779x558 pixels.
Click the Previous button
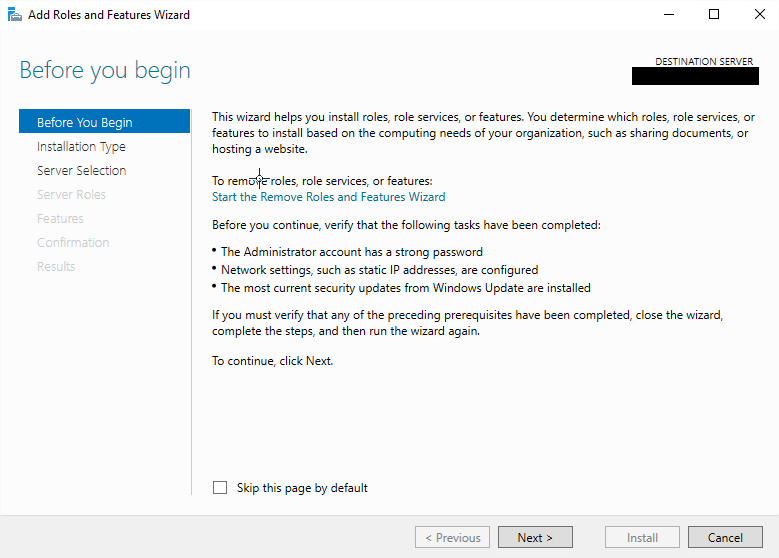click(x=452, y=537)
